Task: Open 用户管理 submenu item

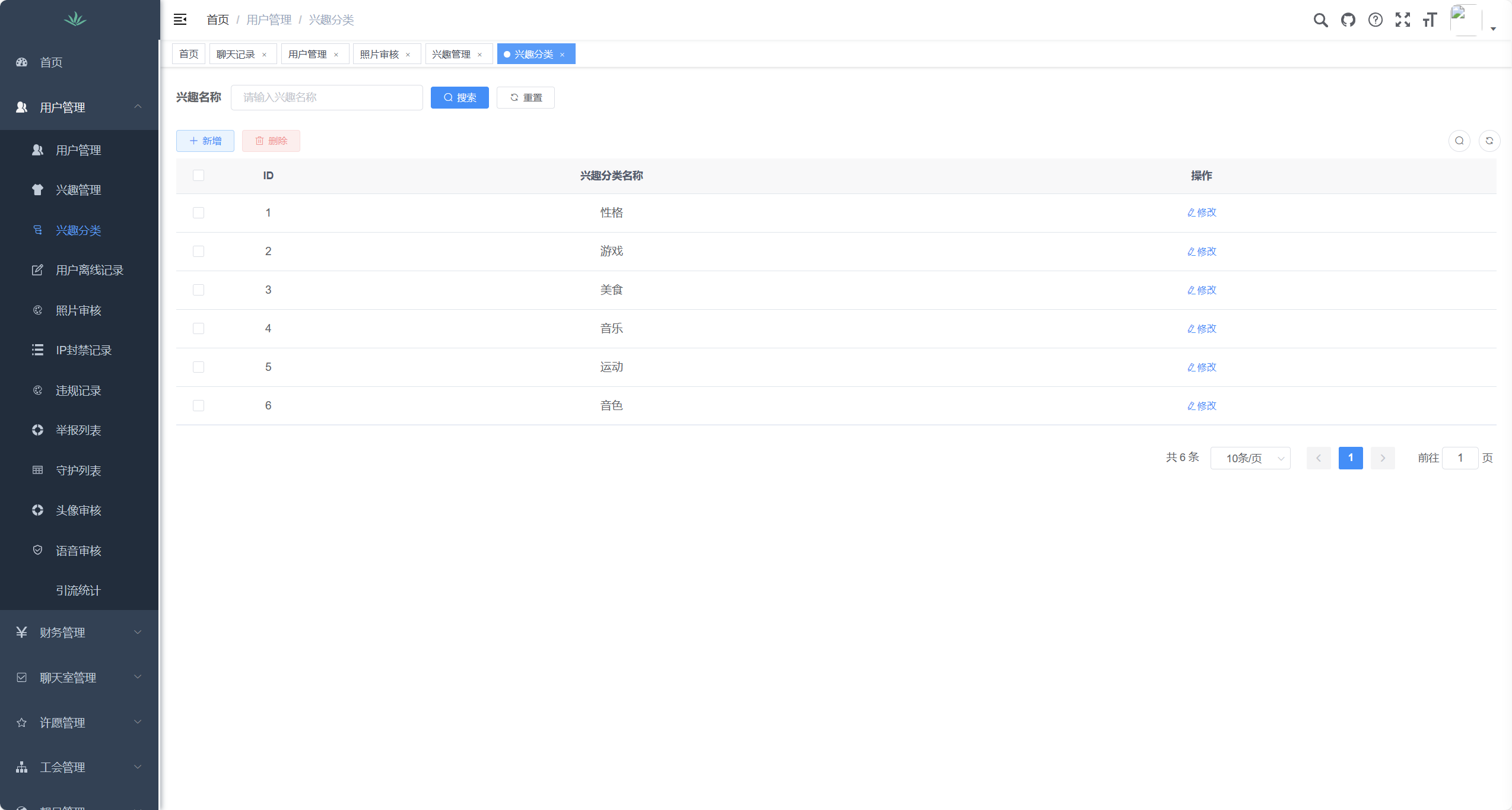Action: coord(80,150)
